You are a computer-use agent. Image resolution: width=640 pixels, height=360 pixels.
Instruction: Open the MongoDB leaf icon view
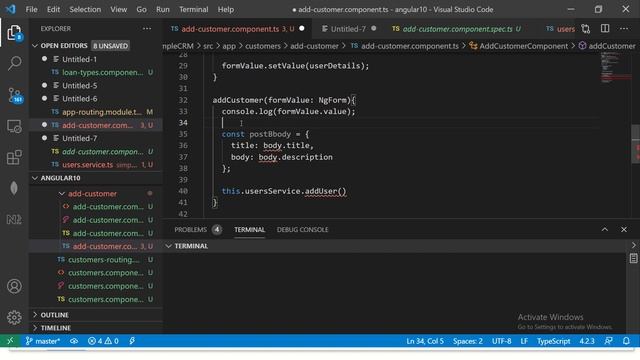click(x=14, y=188)
